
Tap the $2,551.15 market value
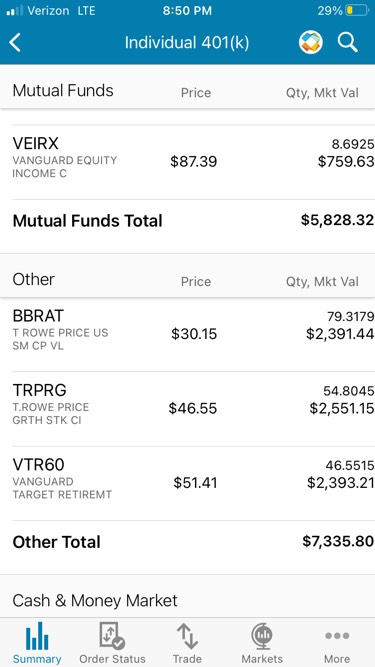[x=342, y=409]
